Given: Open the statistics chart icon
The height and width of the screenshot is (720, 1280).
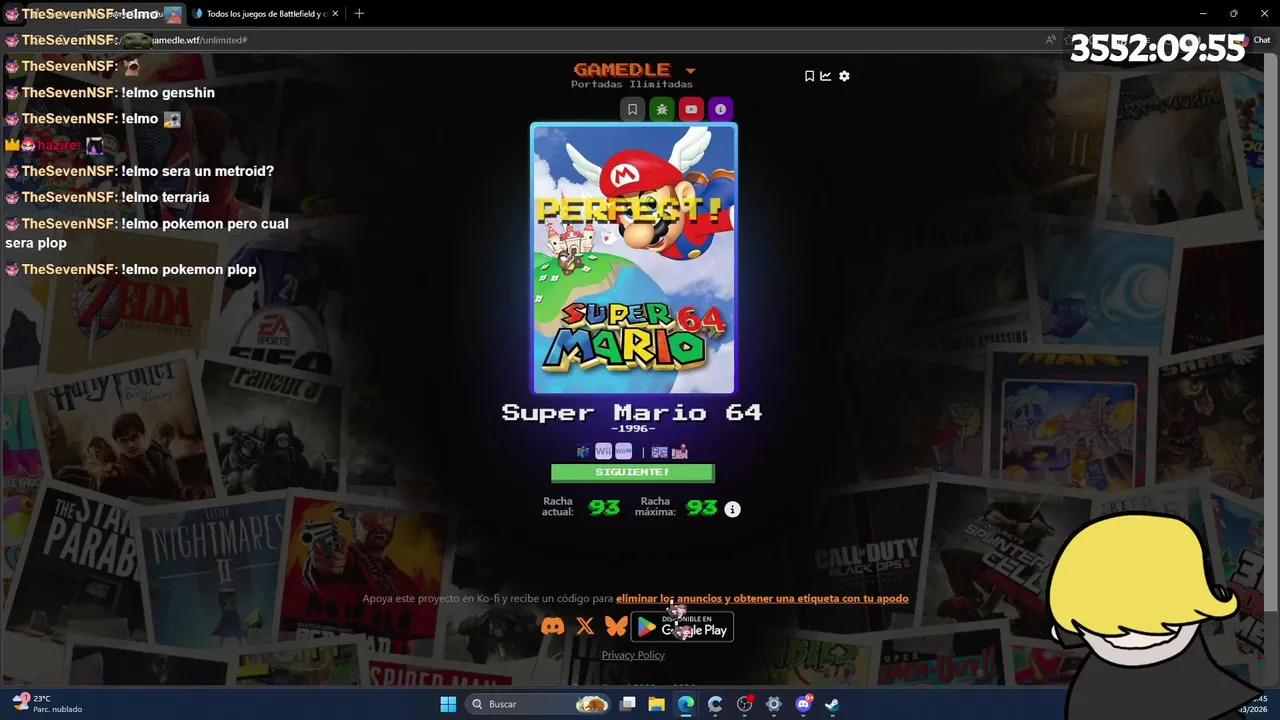Looking at the screenshot, I should pyautogui.click(x=826, y=76).
